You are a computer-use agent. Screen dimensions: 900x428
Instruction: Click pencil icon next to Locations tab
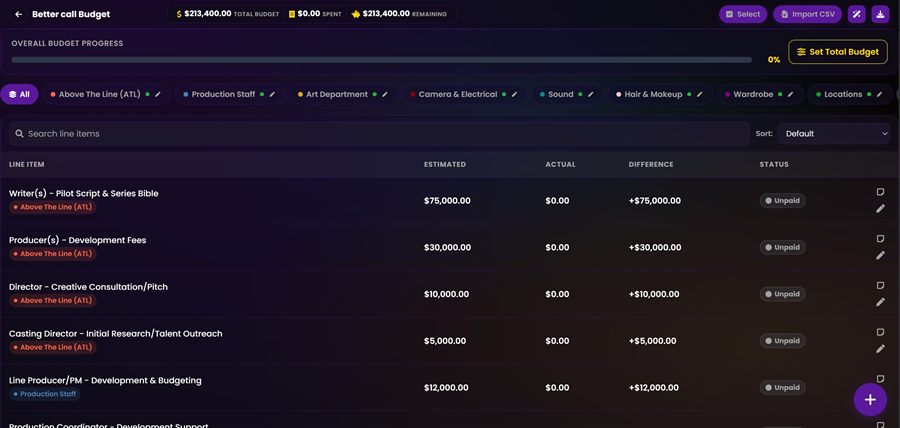click(x=879, y=94)
